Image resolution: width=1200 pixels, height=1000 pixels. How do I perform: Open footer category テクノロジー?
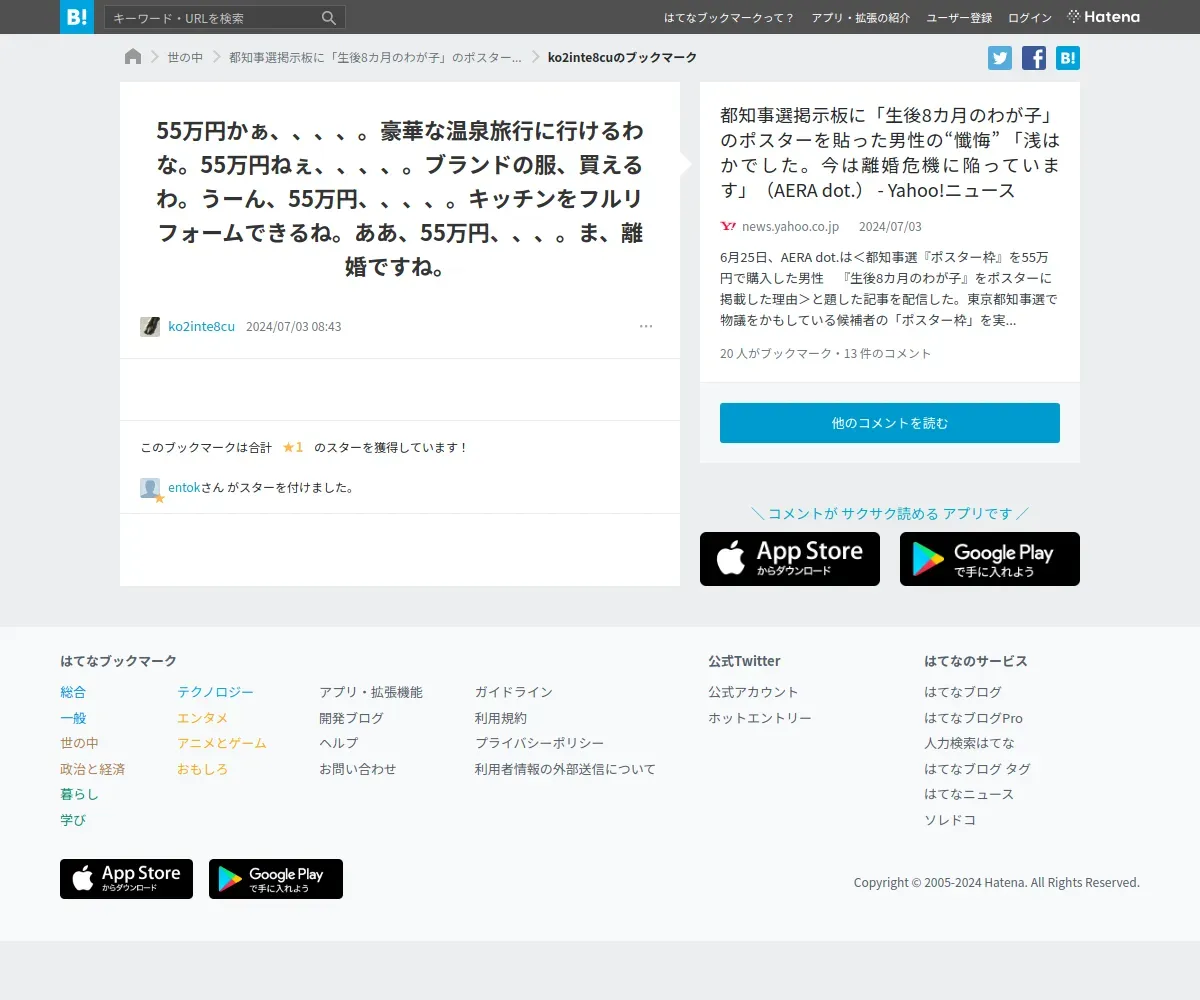pos(215,692)
